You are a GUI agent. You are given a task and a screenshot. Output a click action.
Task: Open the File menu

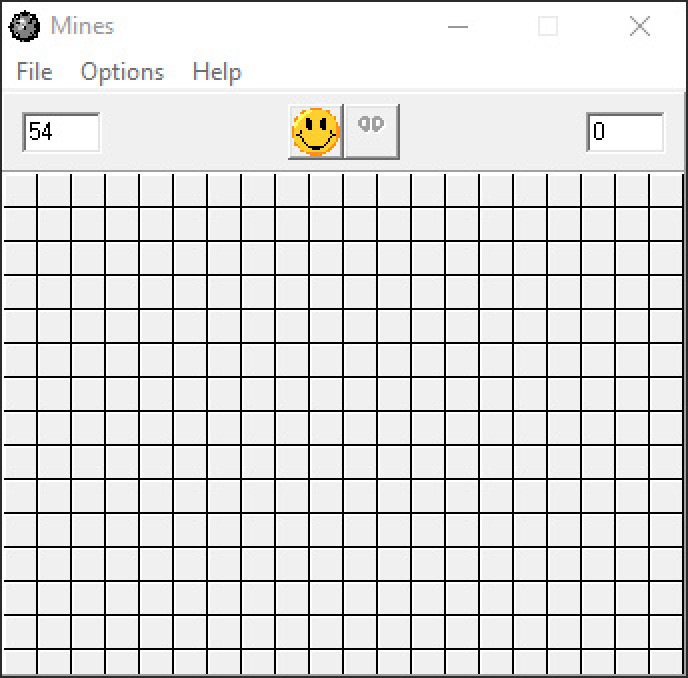34,72
